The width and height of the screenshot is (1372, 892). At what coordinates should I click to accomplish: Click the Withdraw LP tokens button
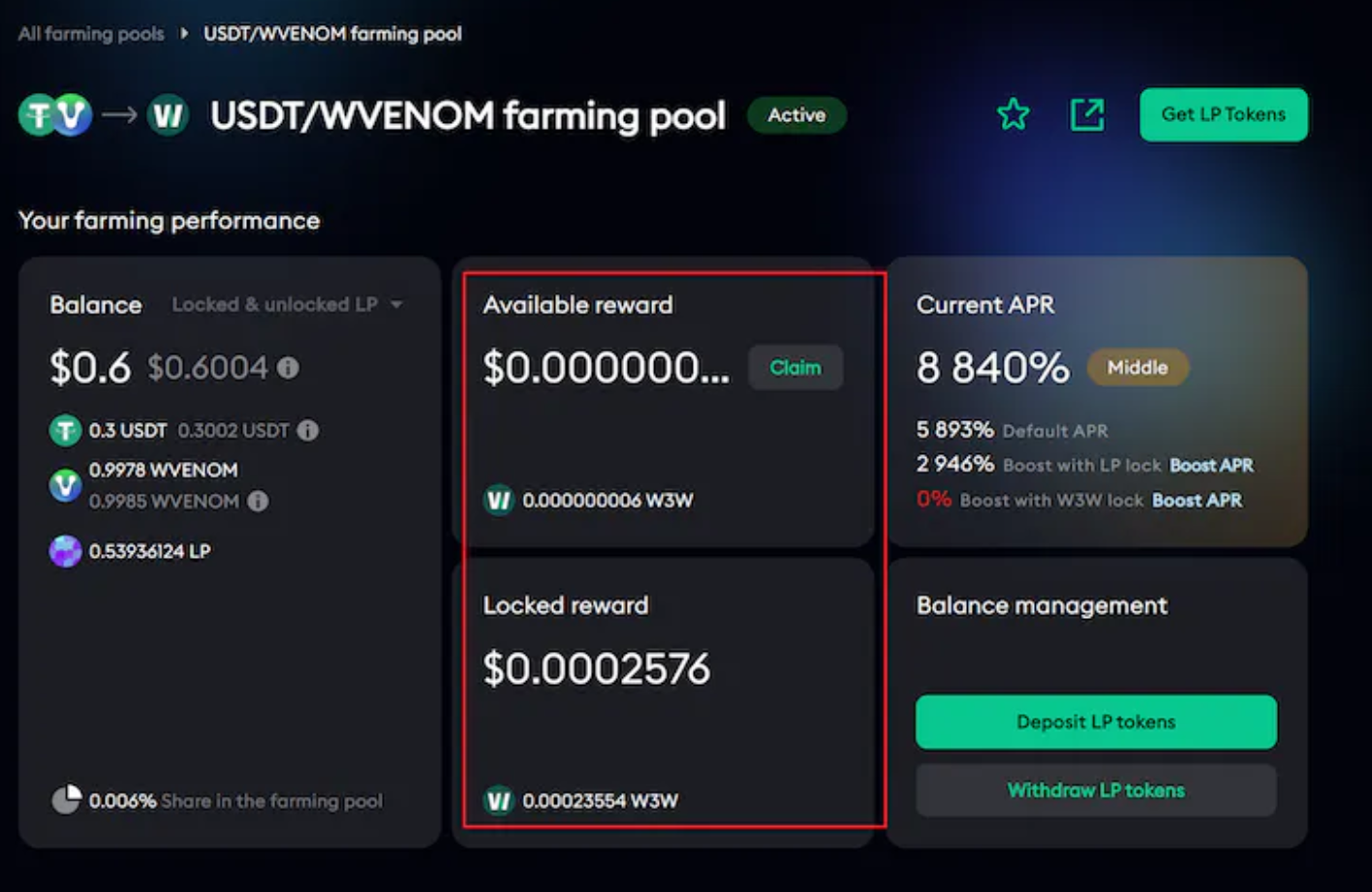[1096, 790]
